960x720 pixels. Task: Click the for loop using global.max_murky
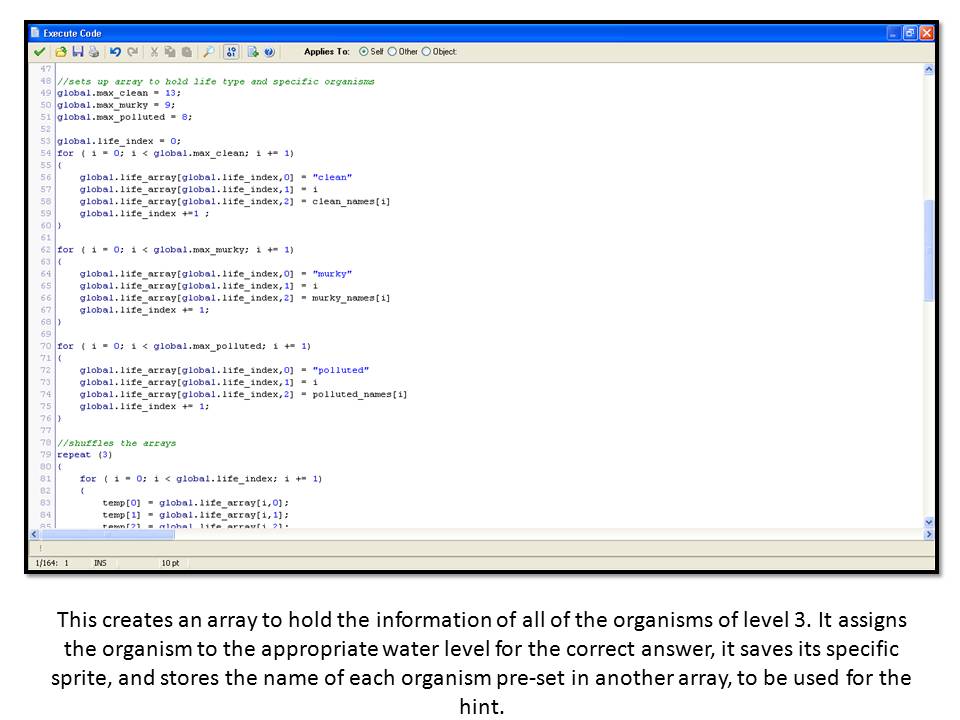(175, 250)
